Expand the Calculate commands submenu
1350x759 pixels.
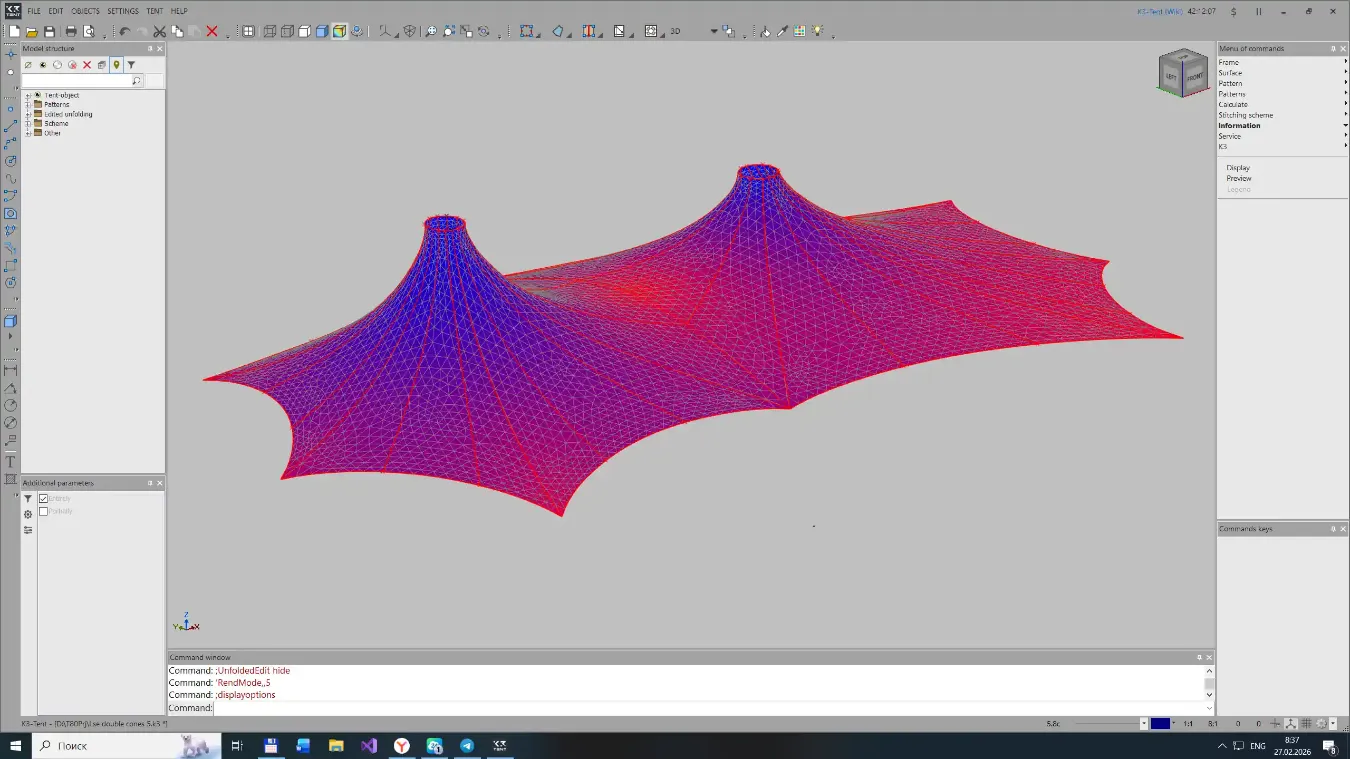click(x=1283, y=104)
